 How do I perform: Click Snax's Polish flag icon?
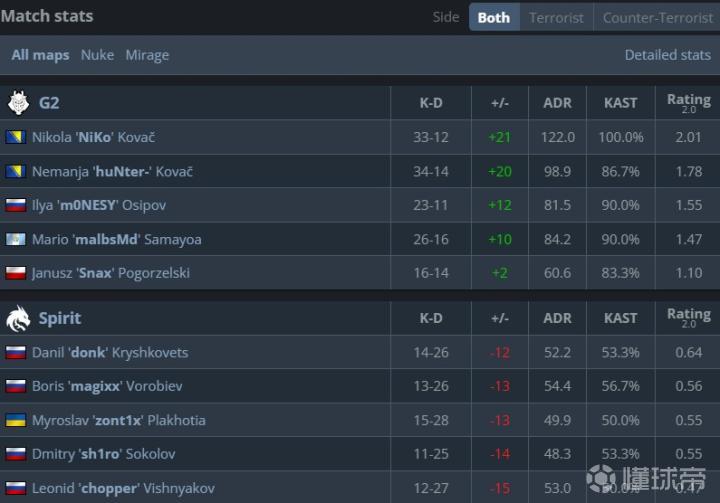coord(15,273)
